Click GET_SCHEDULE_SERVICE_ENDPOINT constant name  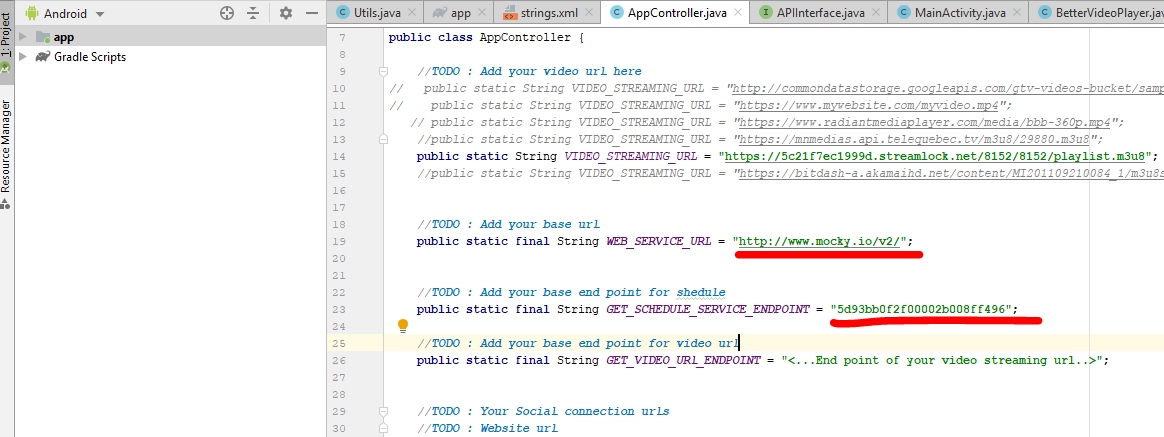[x=707, y=309]
